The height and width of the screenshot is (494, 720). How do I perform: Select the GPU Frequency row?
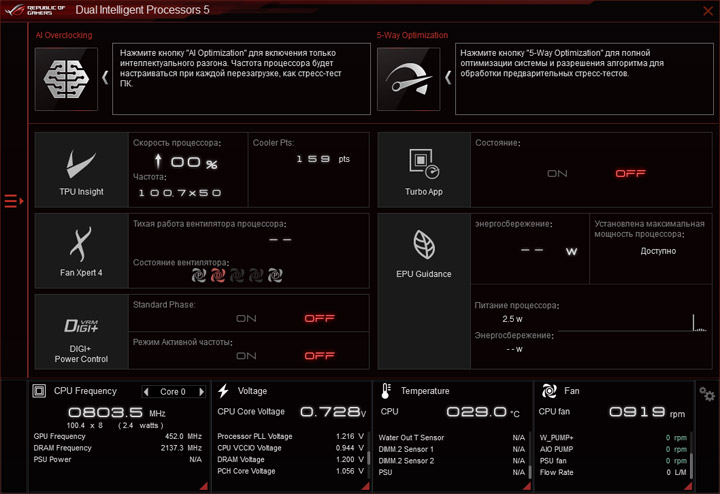pyautogui.click(x=118, y=436)
